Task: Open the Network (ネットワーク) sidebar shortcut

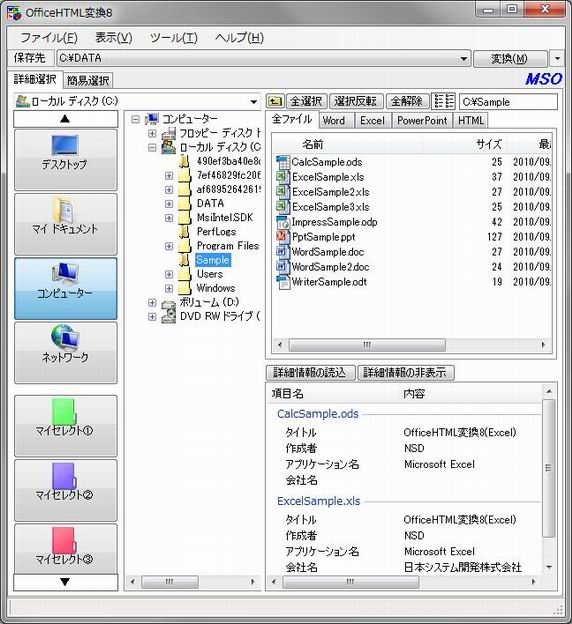Action: (x=66, y=353)
